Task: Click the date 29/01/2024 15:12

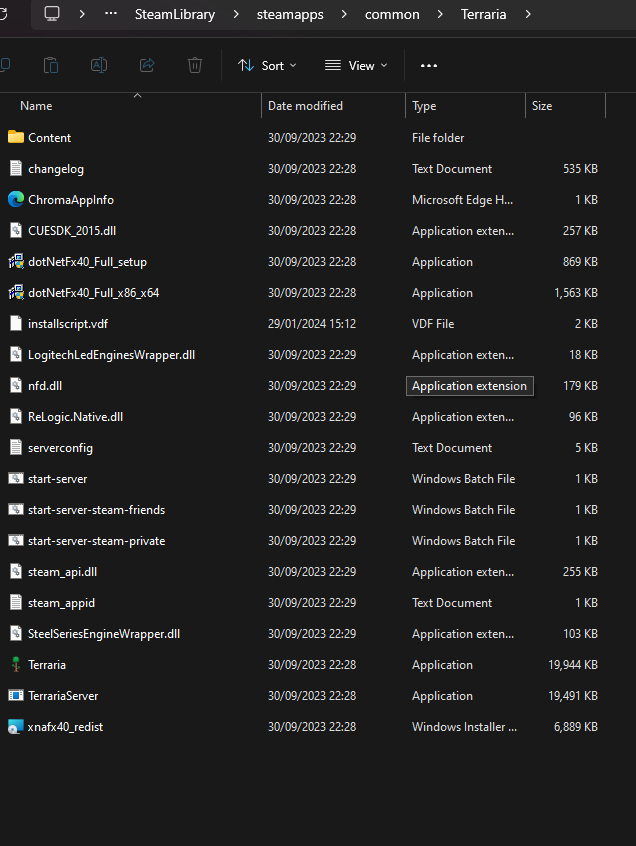Action: (312, 324)
